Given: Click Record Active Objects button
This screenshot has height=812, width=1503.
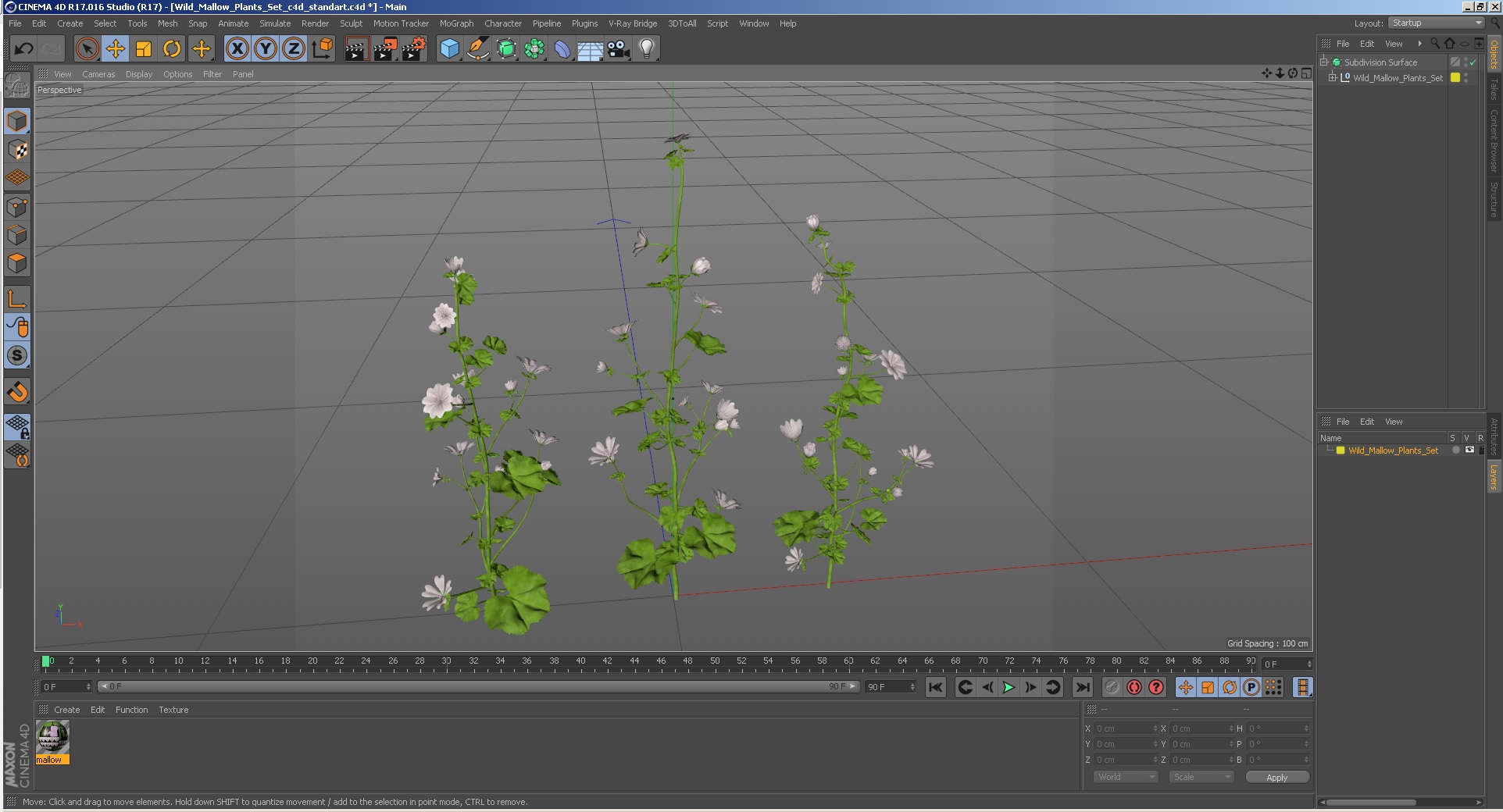Looking at the screenshot, I should coord(1112,687).
